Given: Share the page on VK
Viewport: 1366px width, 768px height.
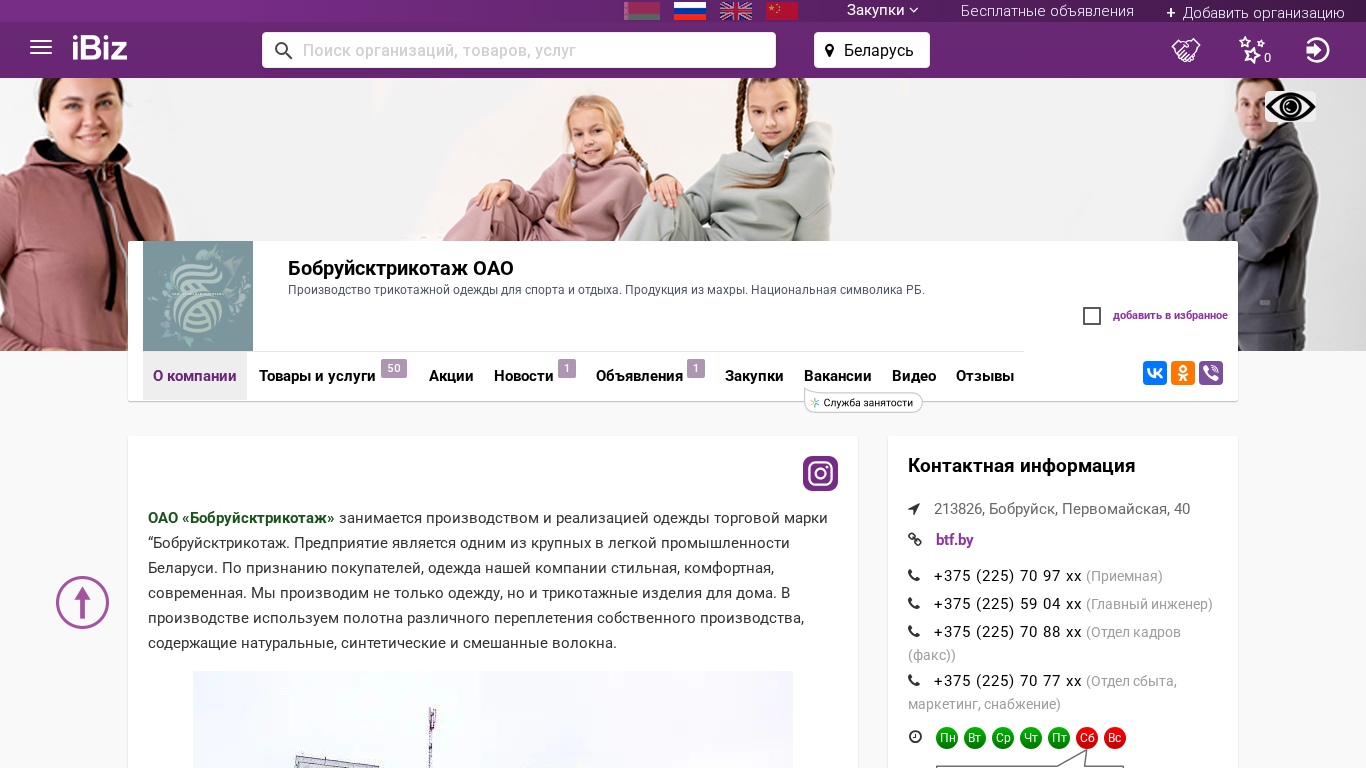Looking at the screenshot, I should (x=1155, y=373).
